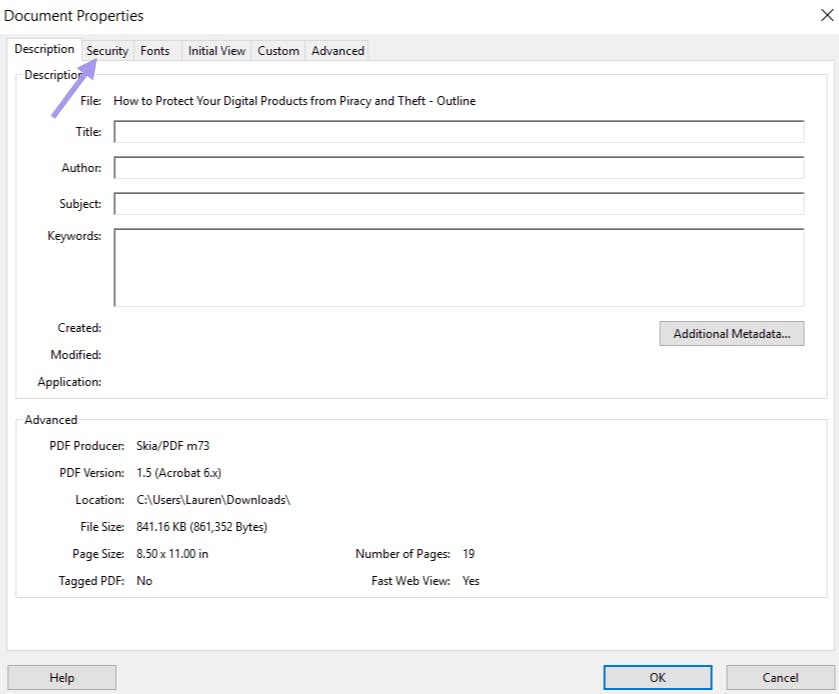Click the Location path 'C:\Users\Lauren\Downloads\'
Image resolution: width=839 pixels, height=694 pixels.
(213, 499)
